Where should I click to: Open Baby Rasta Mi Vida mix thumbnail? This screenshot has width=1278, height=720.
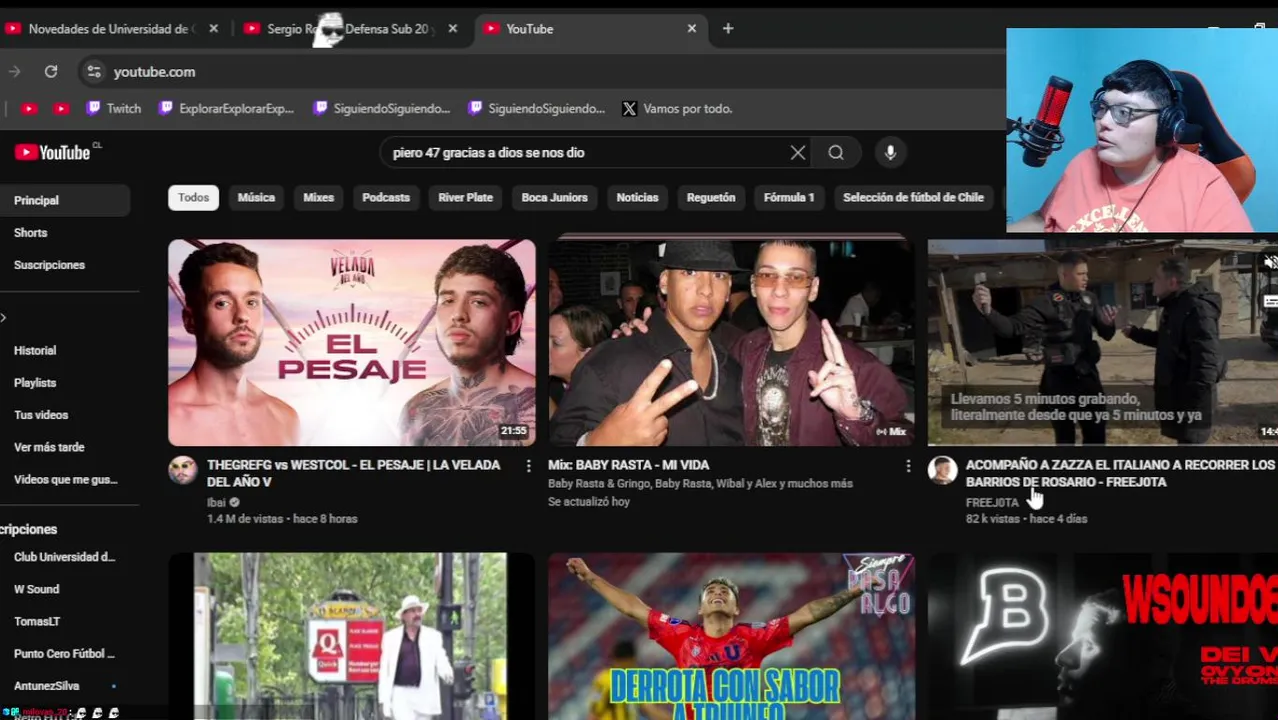click(731, 342)
